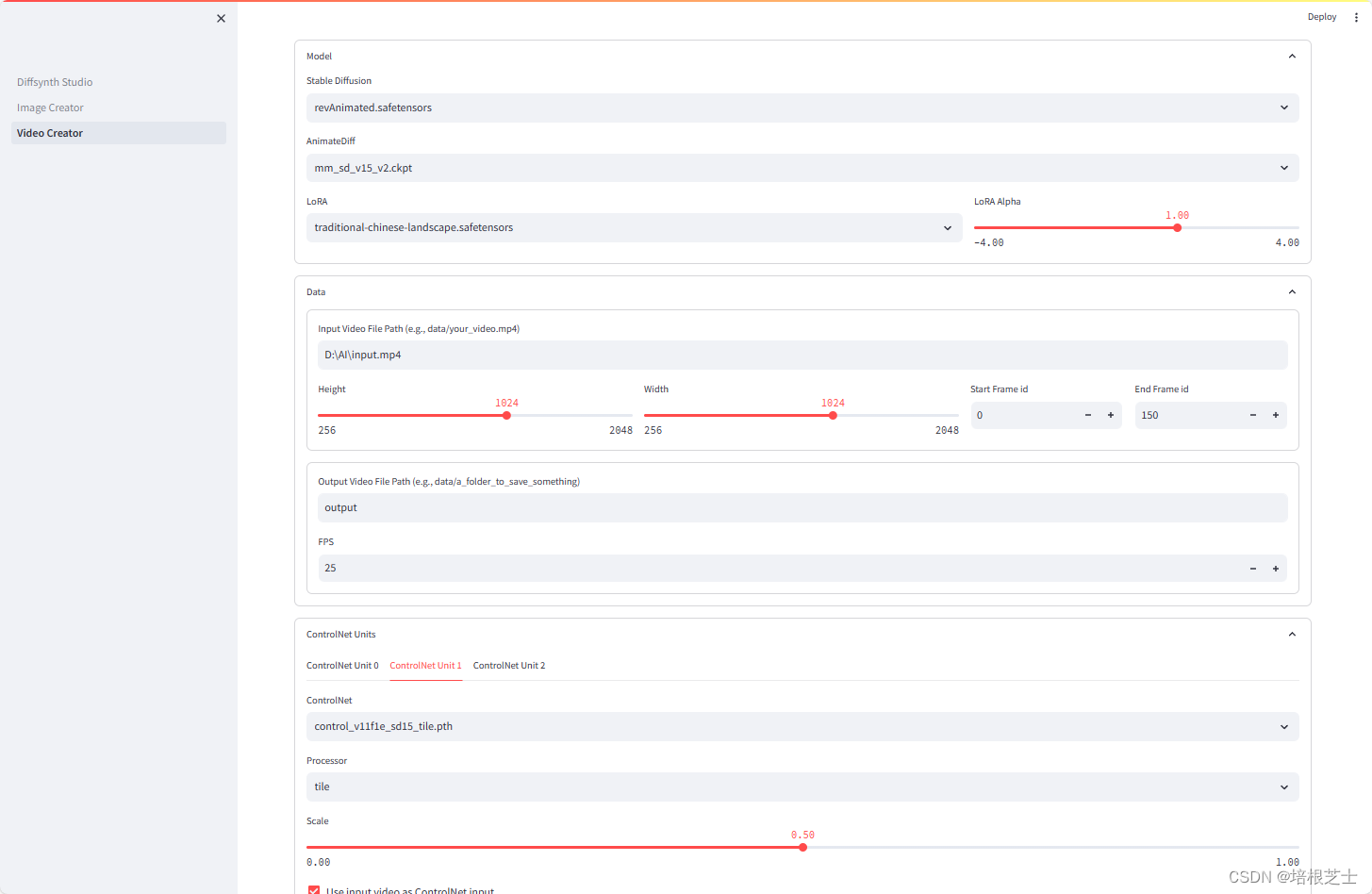Increase Start Frame id with plus icon
The height and width of the screenshot is (894, 1372).
(x=1110, y=415)
